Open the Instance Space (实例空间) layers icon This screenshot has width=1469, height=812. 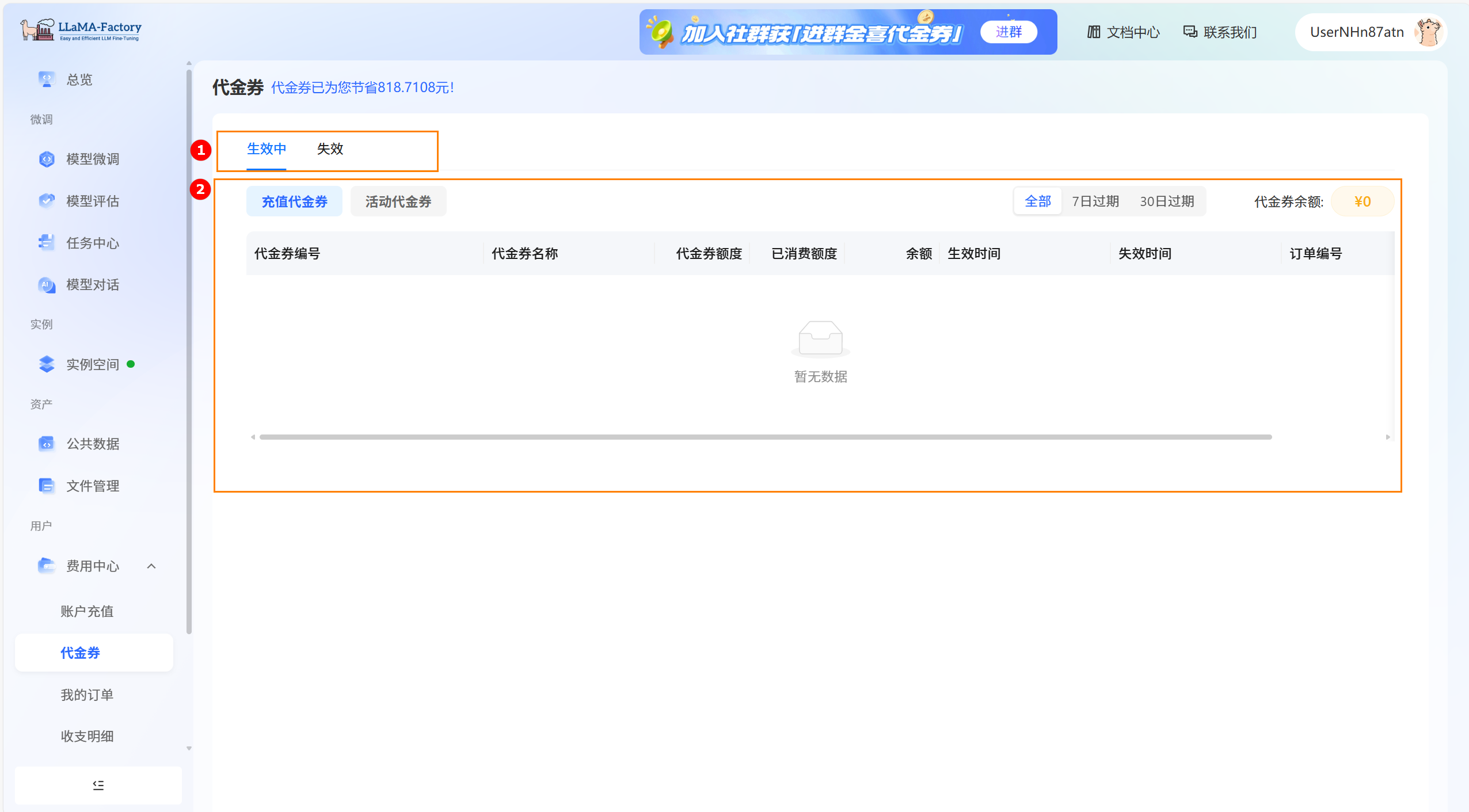[46, 364]
